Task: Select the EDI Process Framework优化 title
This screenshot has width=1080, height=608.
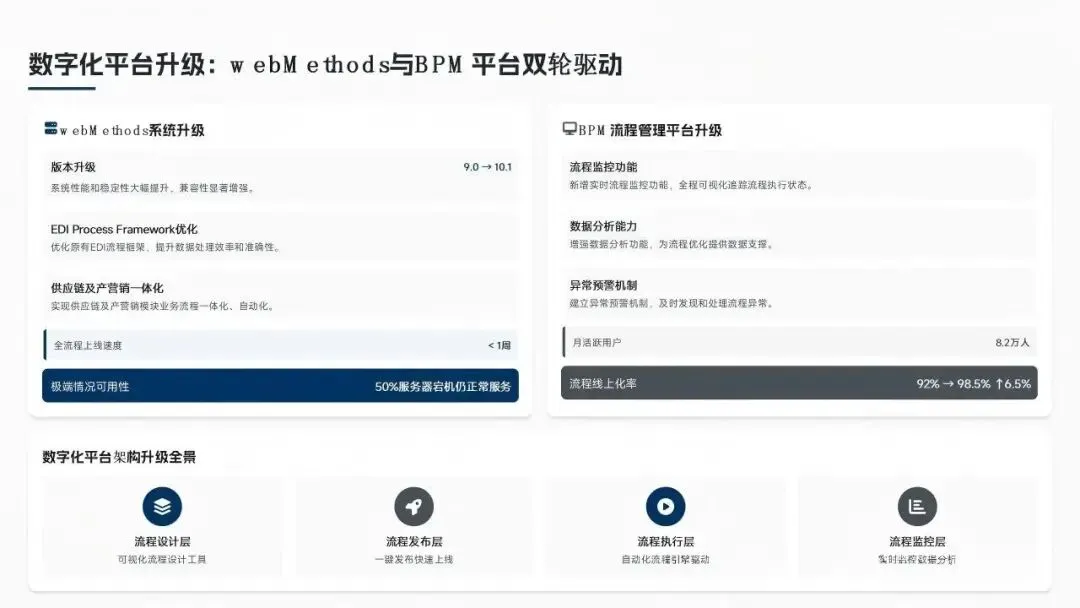Action: coord(124,229)
